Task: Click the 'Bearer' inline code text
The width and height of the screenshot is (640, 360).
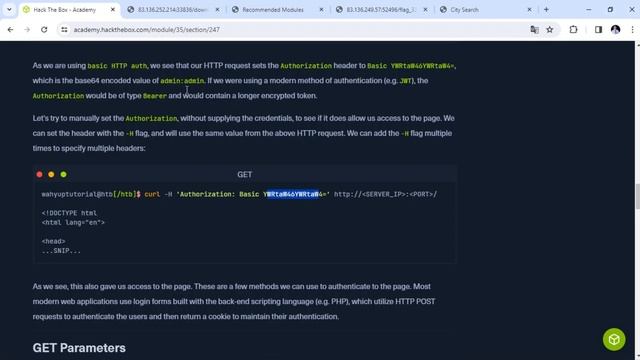Action: pos(155,96)
